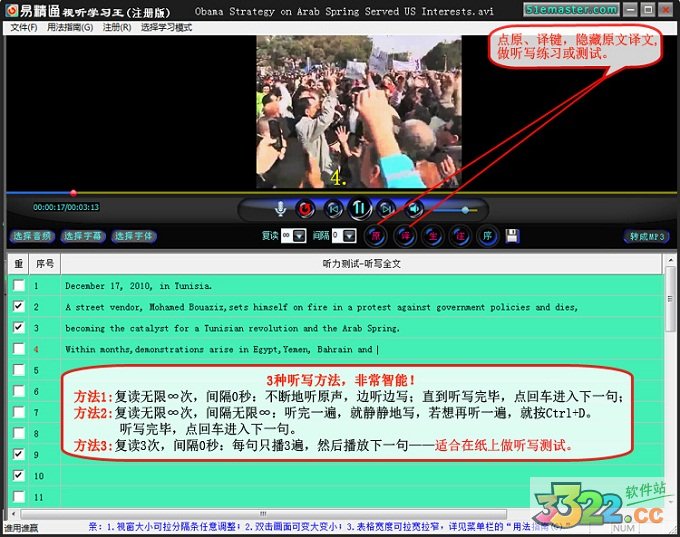Skip to the next sentence
Image resolution: width=680 pixels, height=537 pixels.
tap(386, 209)
